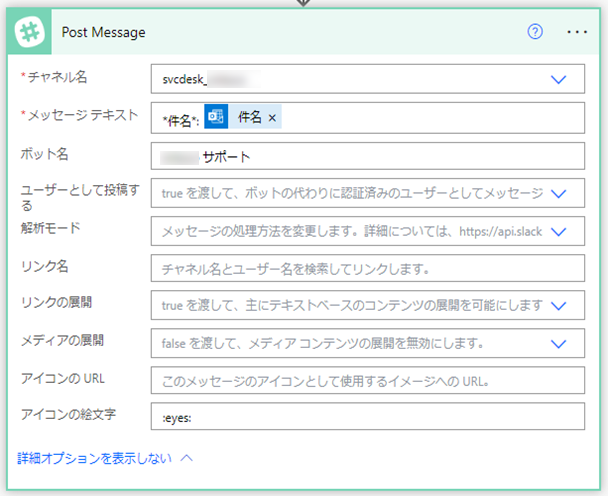Click the アイコンの絵文字 field containing :eyes:

point(367,417)
